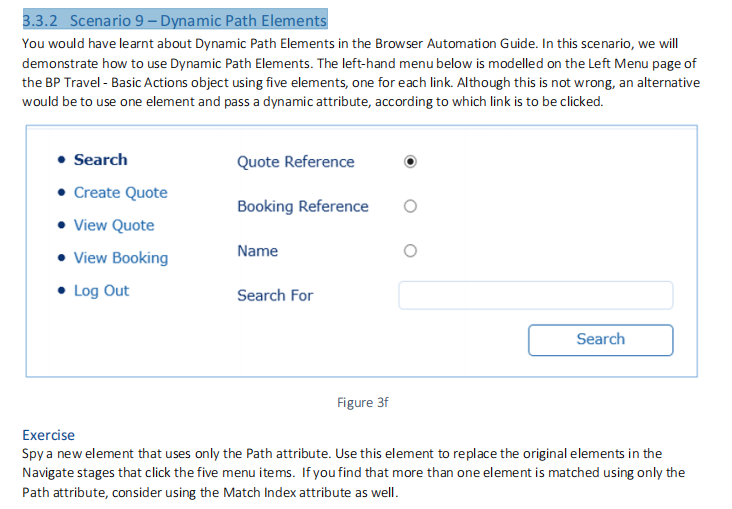Click the bullet beside Log Out

click(x=62, y=291)
